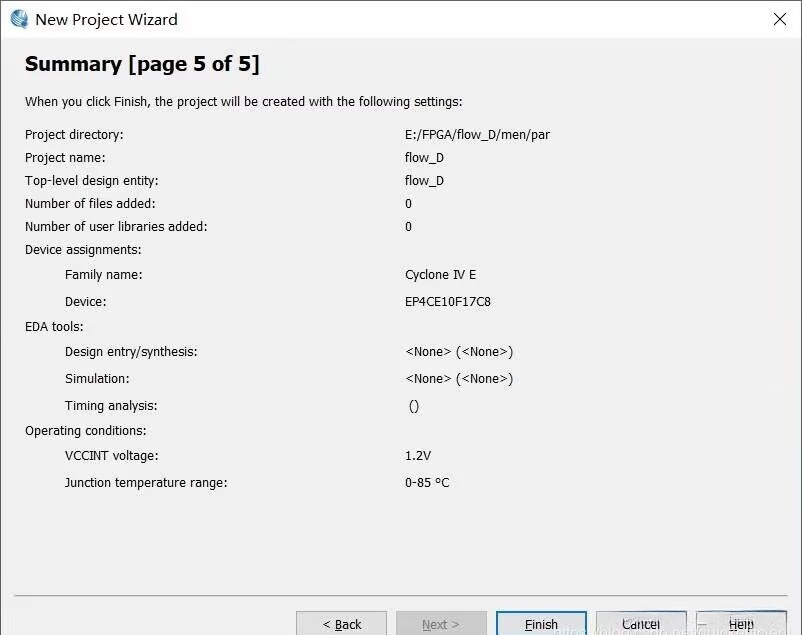802x635 pixels.
Task: Click the Timing analysis: label
Action: click(x=111, y=406)
